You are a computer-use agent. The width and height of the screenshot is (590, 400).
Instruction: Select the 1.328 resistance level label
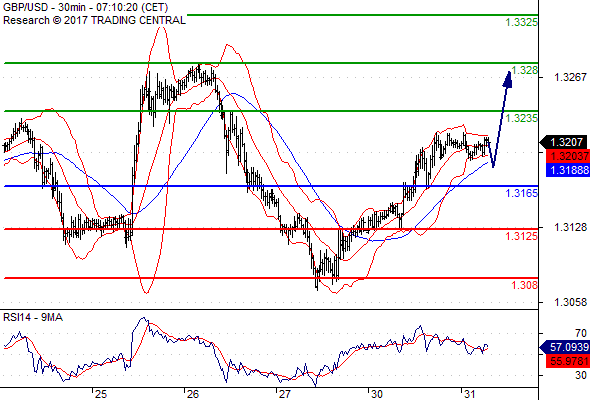(525, 70)
